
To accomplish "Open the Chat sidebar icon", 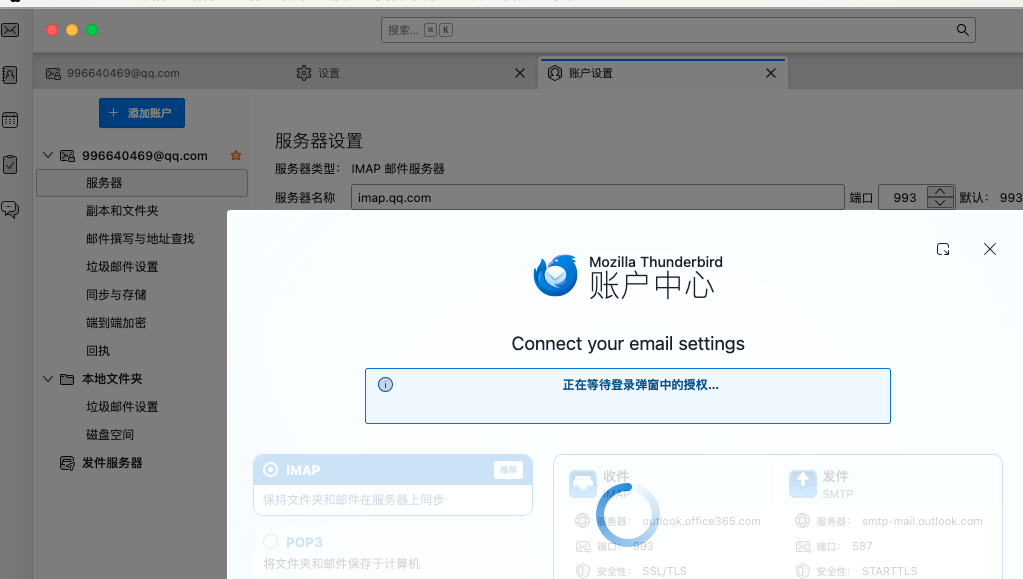I will pyautogui.click(x=10, y=209).
